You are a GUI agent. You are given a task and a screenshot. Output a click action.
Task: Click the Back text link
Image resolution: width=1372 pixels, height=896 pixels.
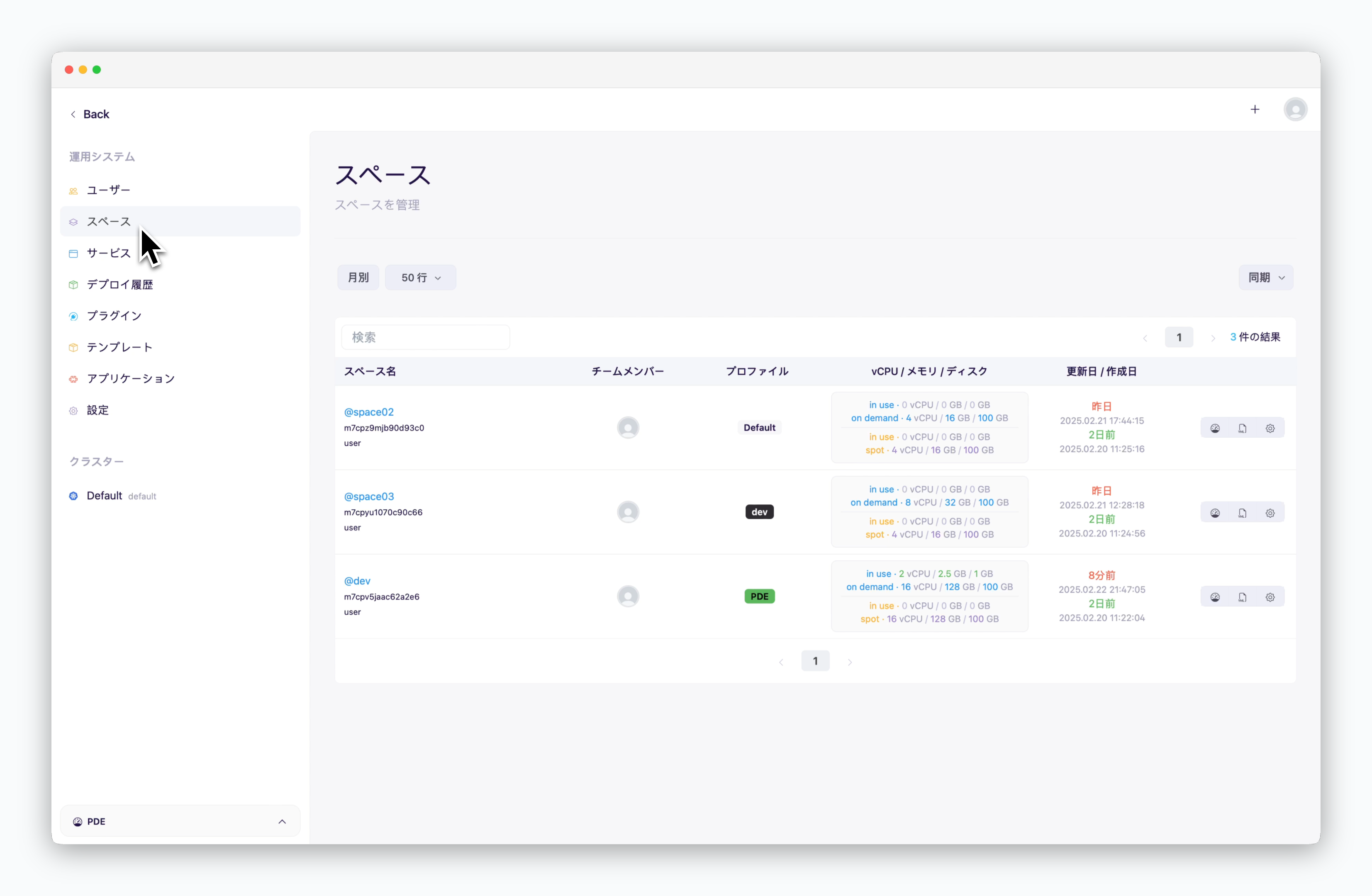click(x=96, y=114)
